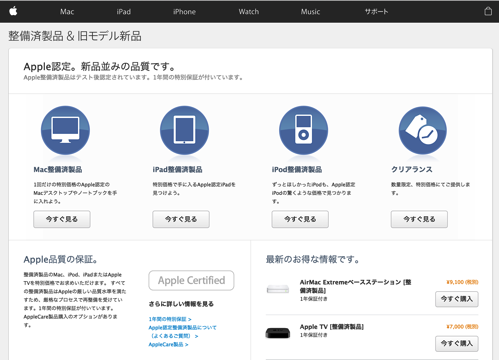Click the ¥7,000 price text
499x360 pixels.
tap(462, 327)
